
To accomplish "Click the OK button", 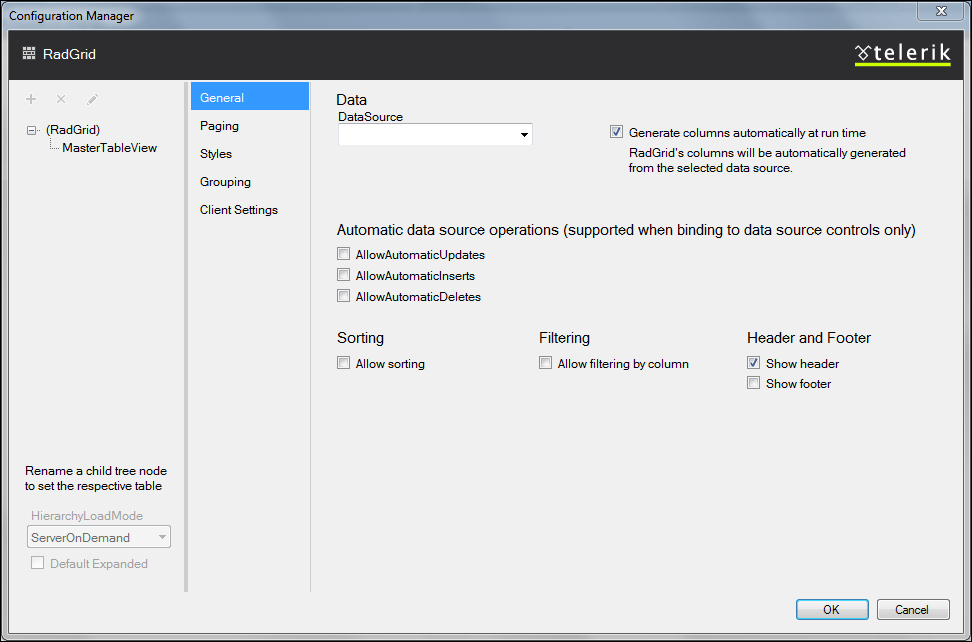I will pyautogui.click(x=832, y=610).
